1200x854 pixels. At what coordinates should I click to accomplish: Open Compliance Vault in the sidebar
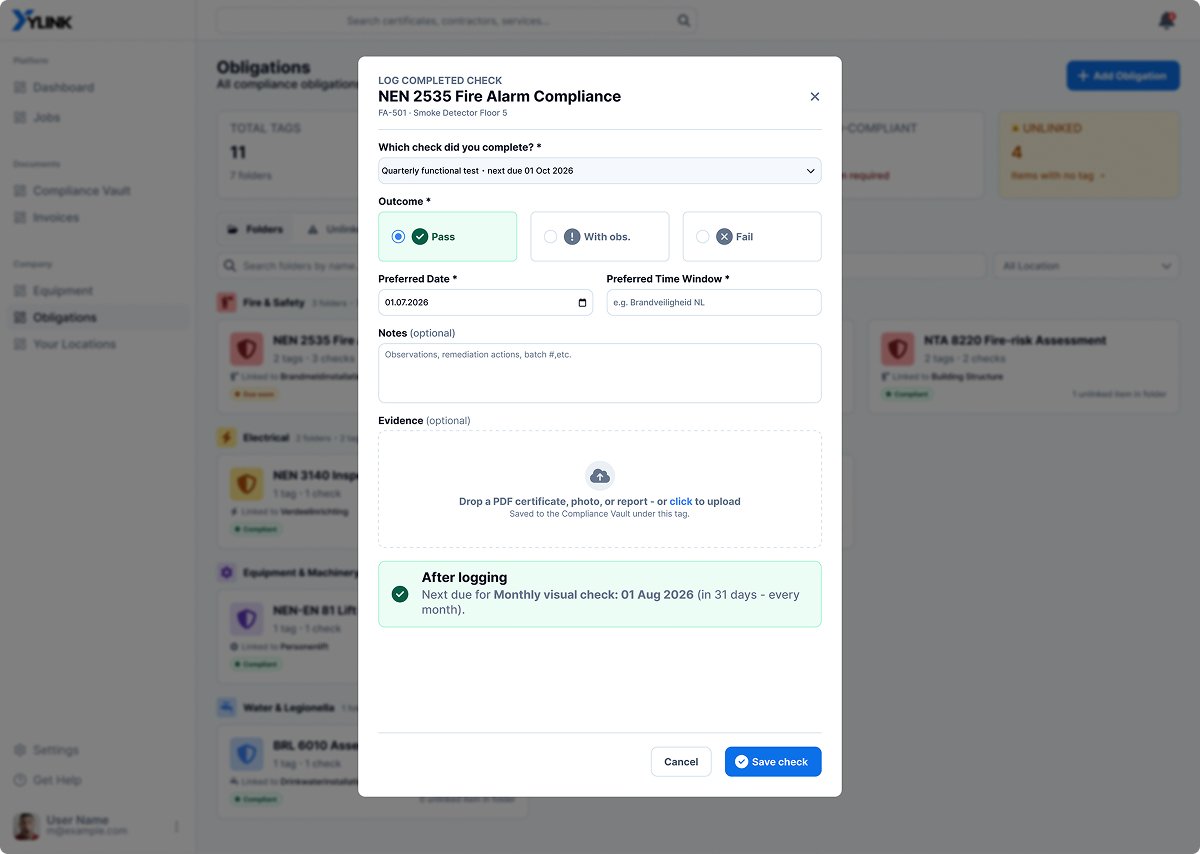[81, 191]
